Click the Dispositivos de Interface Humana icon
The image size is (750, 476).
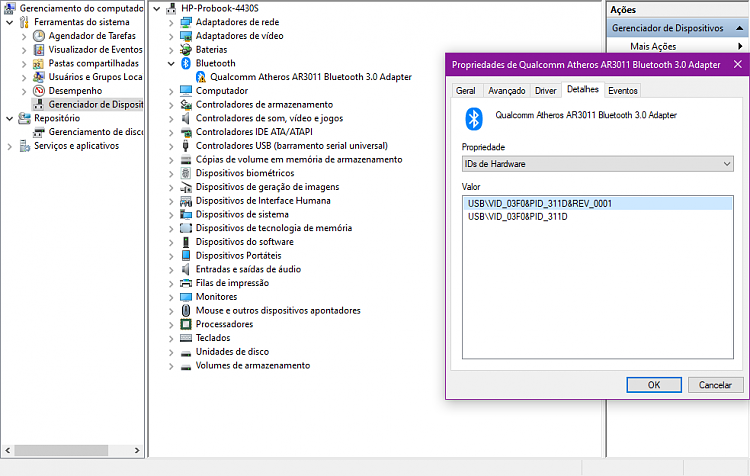[186, 201]
